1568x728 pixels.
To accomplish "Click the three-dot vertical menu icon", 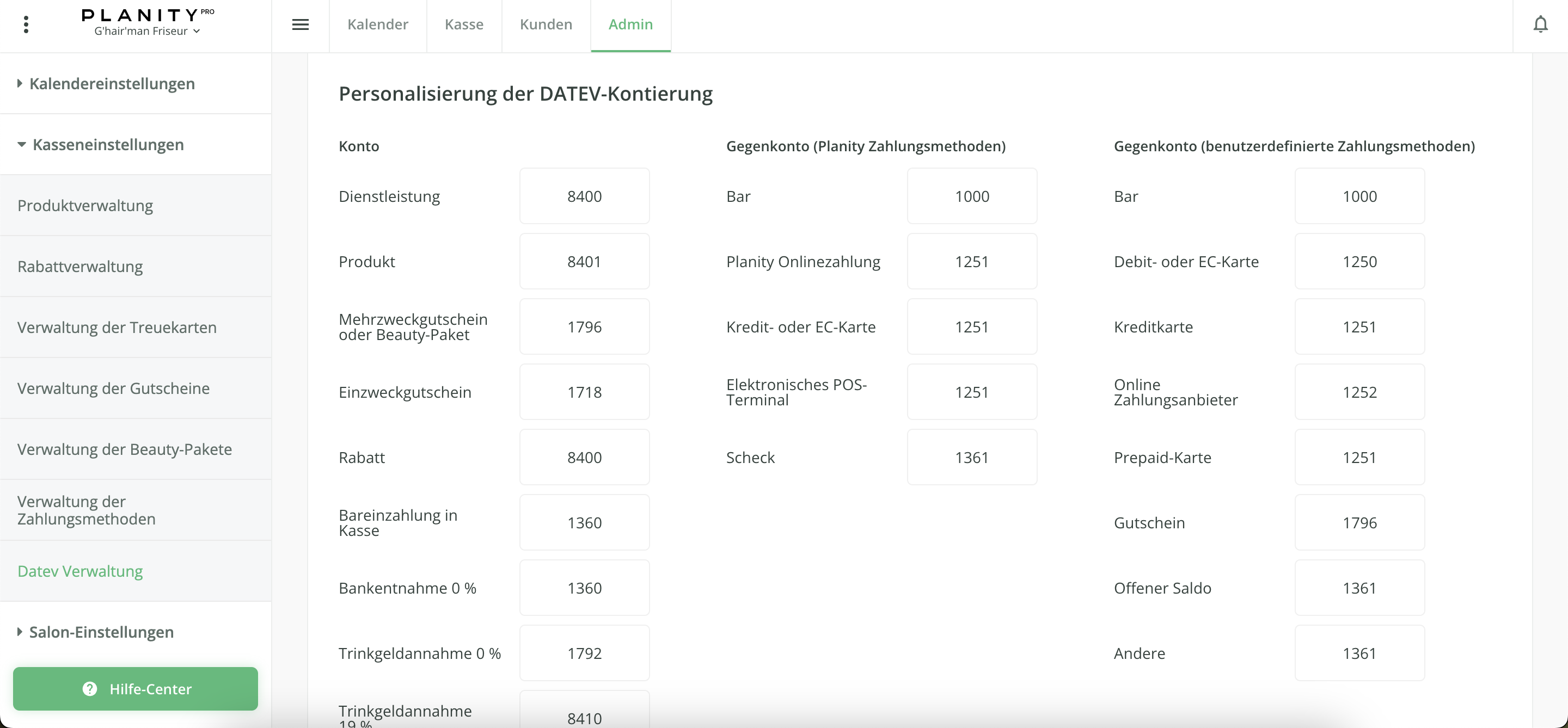I will (x=26, y=24).
